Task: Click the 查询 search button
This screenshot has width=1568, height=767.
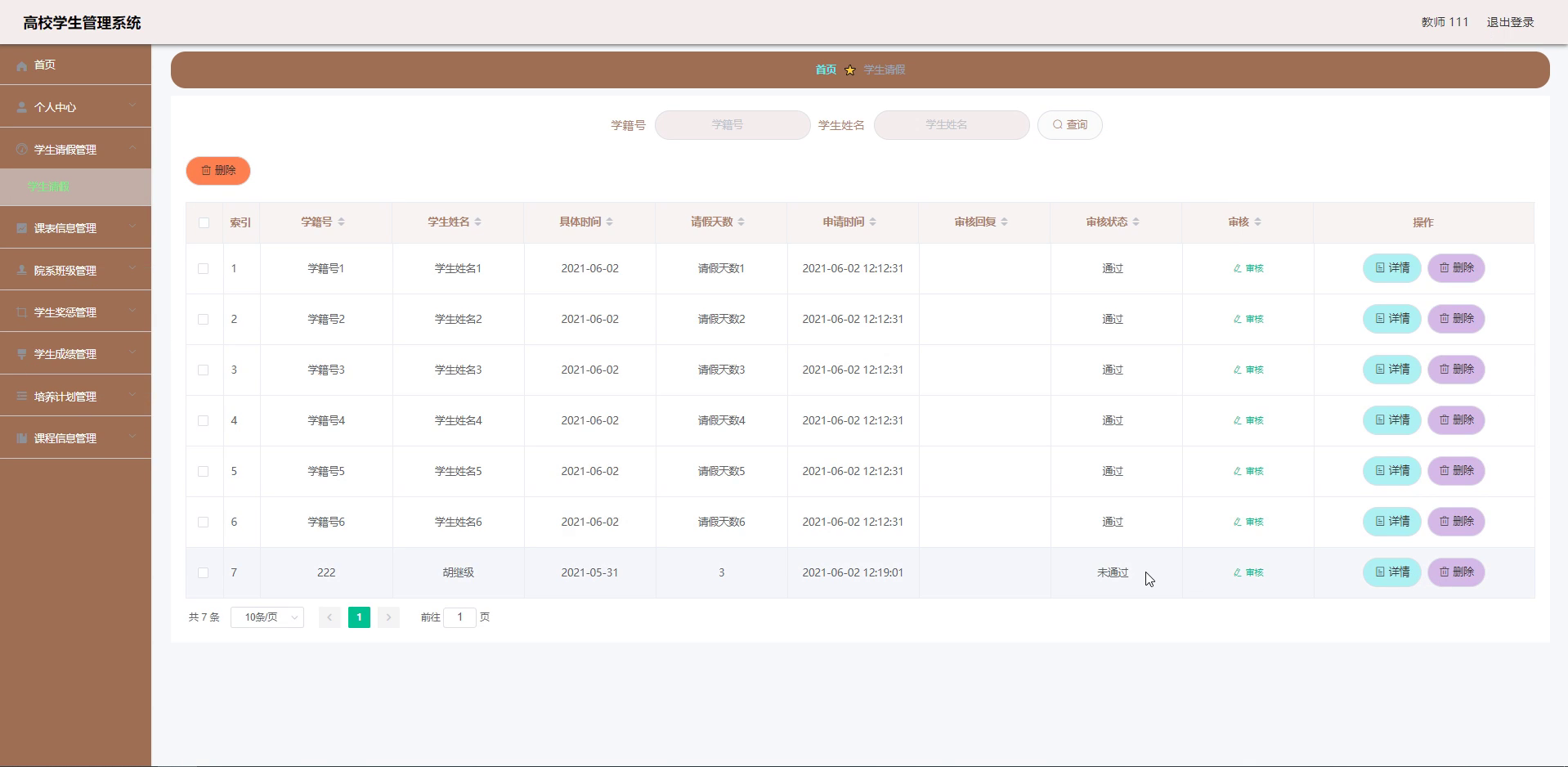Action: click(1069, 125)
